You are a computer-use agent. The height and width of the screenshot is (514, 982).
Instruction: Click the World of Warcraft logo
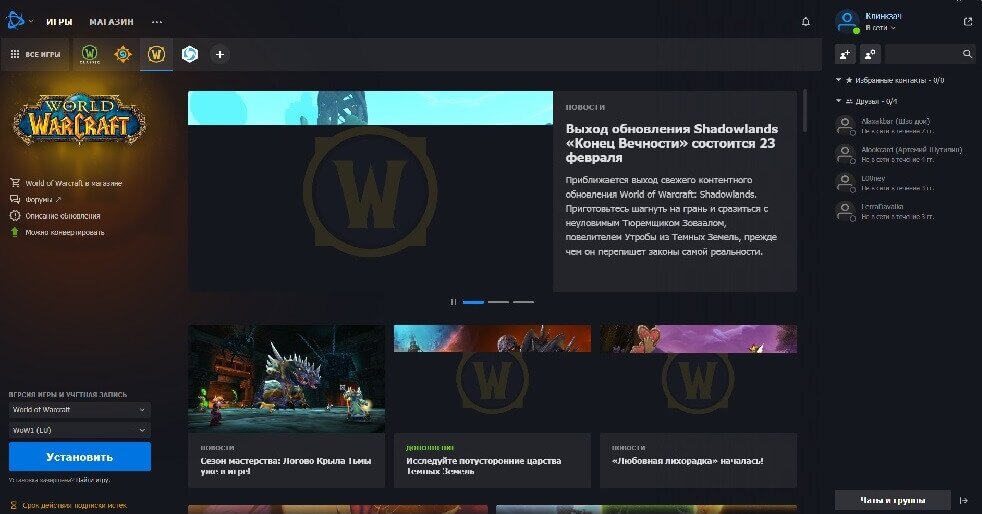coord(80,120)
